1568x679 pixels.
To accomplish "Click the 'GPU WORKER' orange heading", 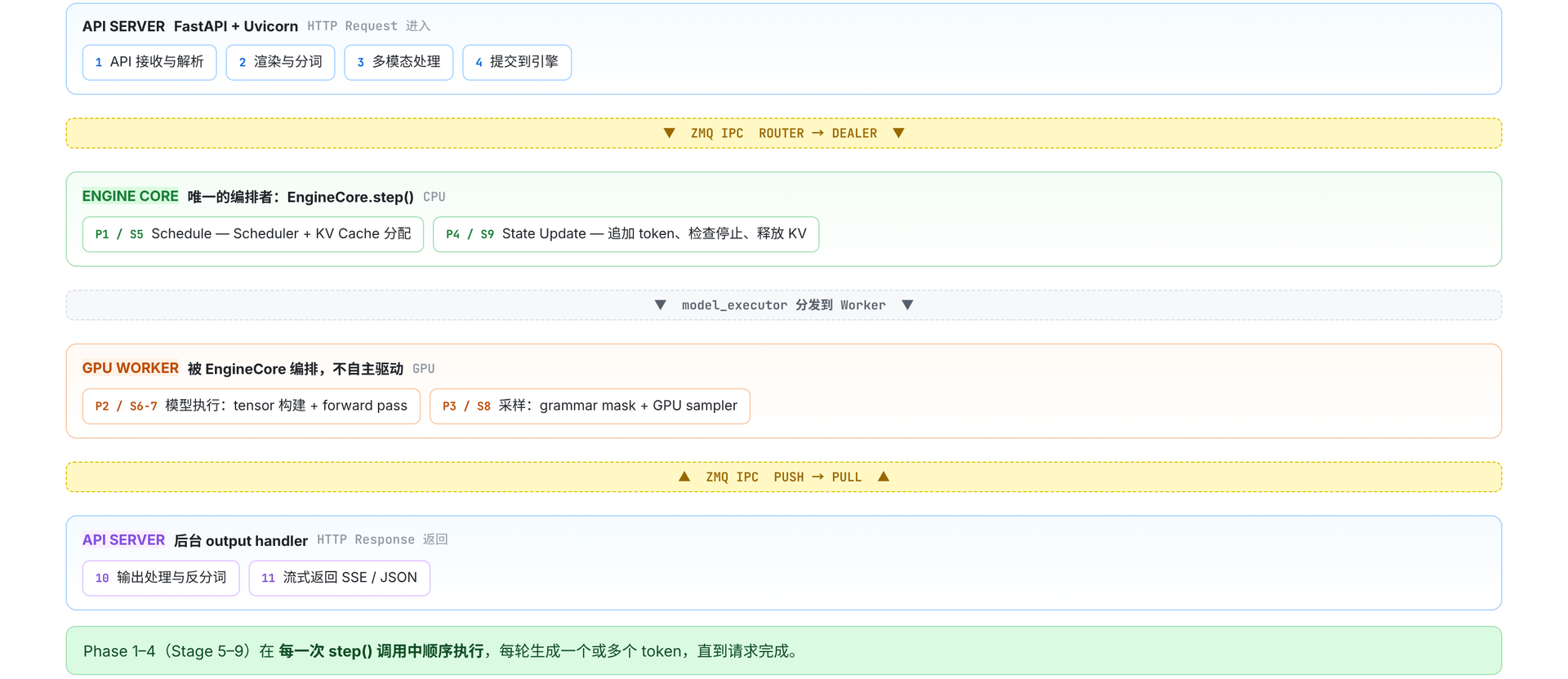I will [130, 369].
